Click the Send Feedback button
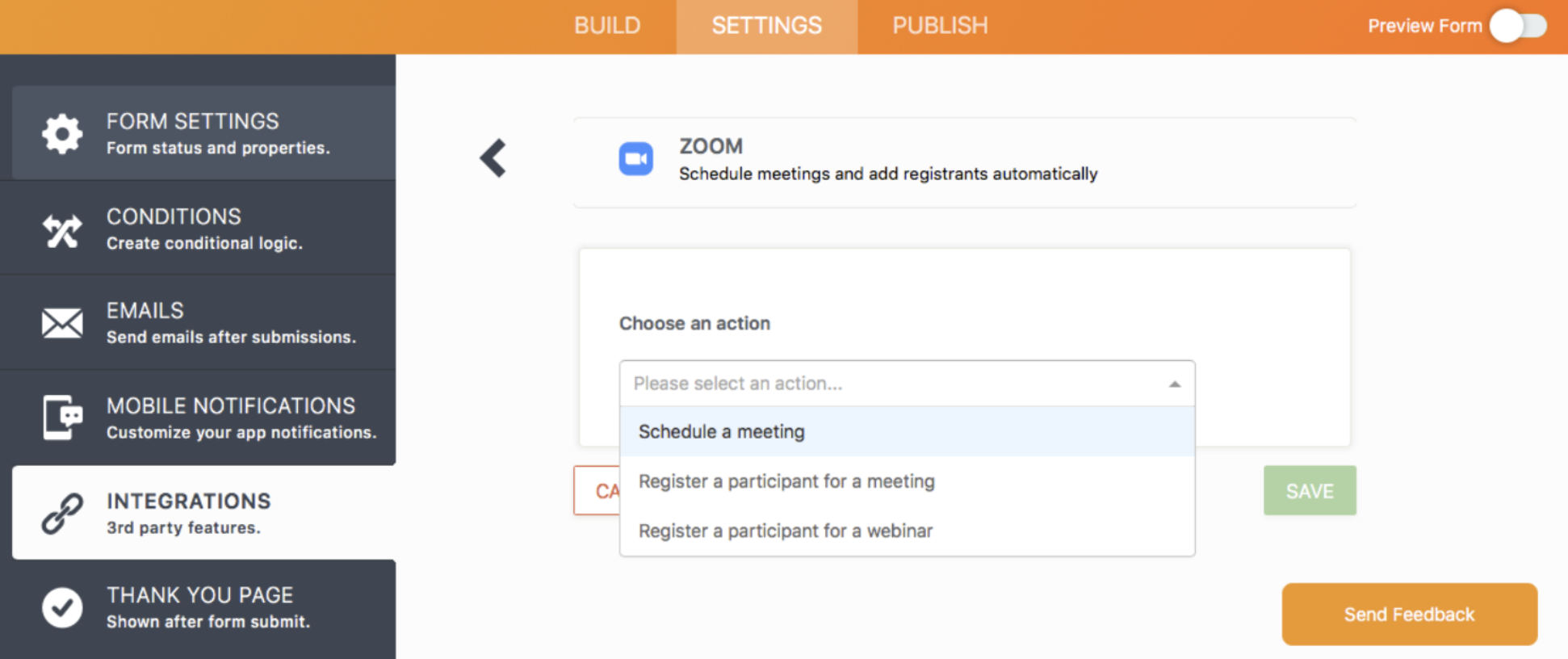 [x=1408, y=615]
